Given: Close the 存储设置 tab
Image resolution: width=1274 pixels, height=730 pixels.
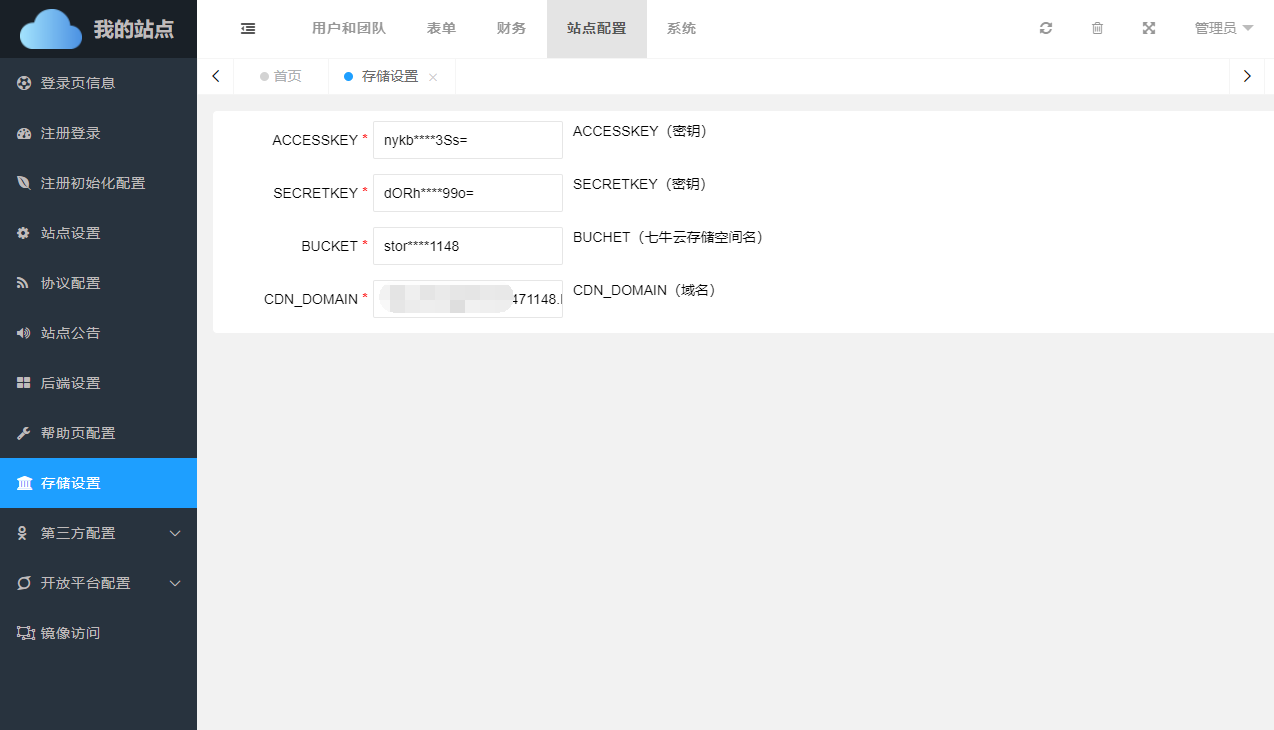Looking at the screenshot, I should click(433, 78).
